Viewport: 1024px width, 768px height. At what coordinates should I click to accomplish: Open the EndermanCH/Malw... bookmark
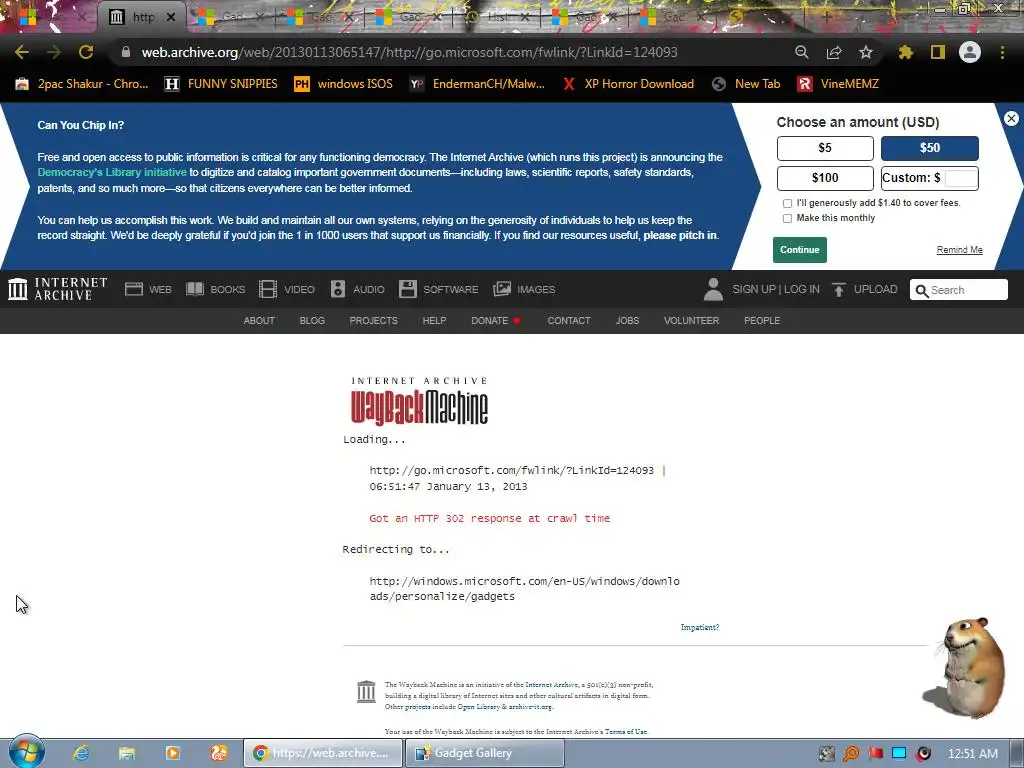(477, 84)
